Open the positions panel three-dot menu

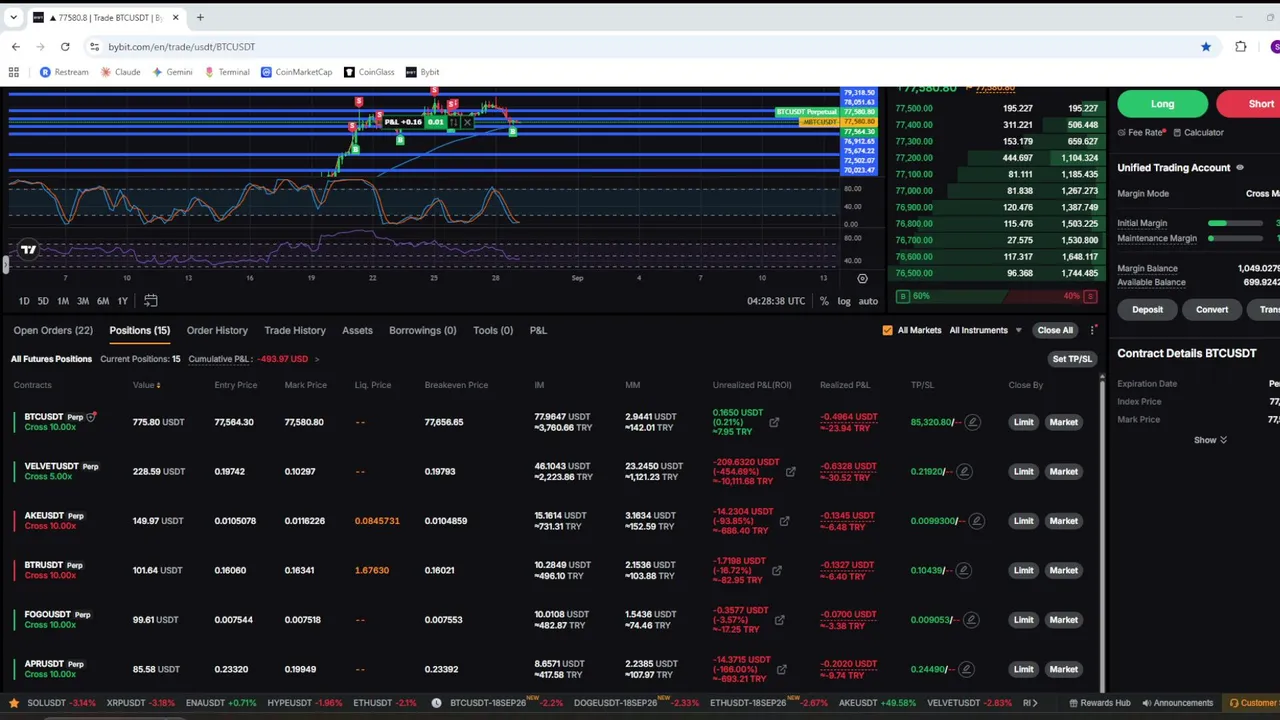click(1093, 330)
